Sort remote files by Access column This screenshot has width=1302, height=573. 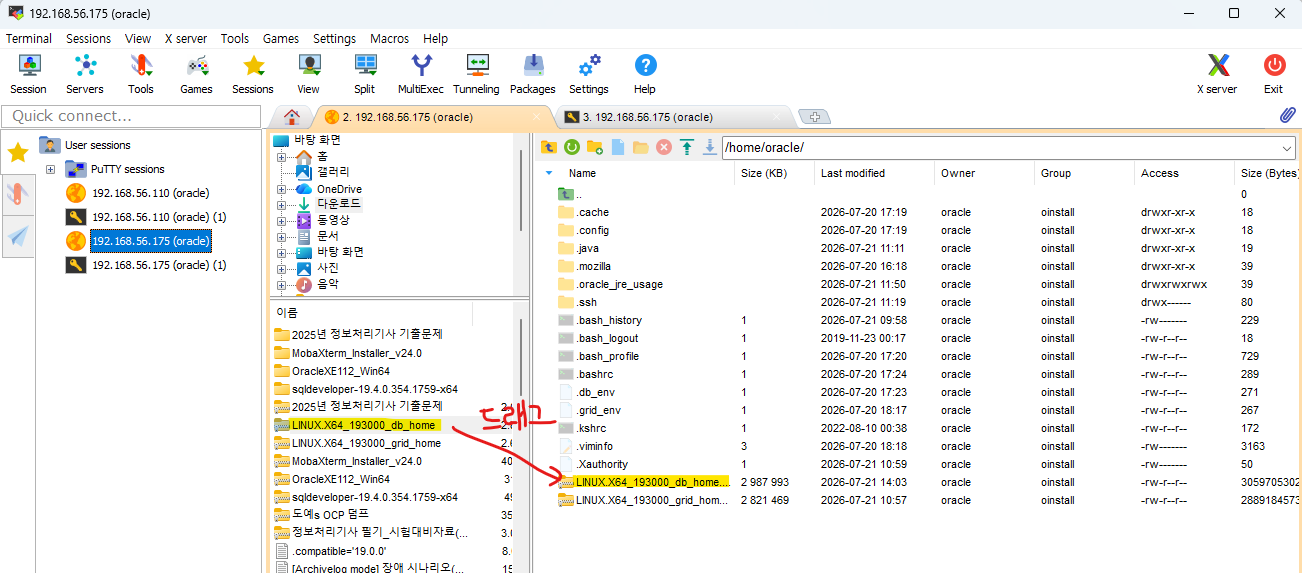coord(1160,173)
